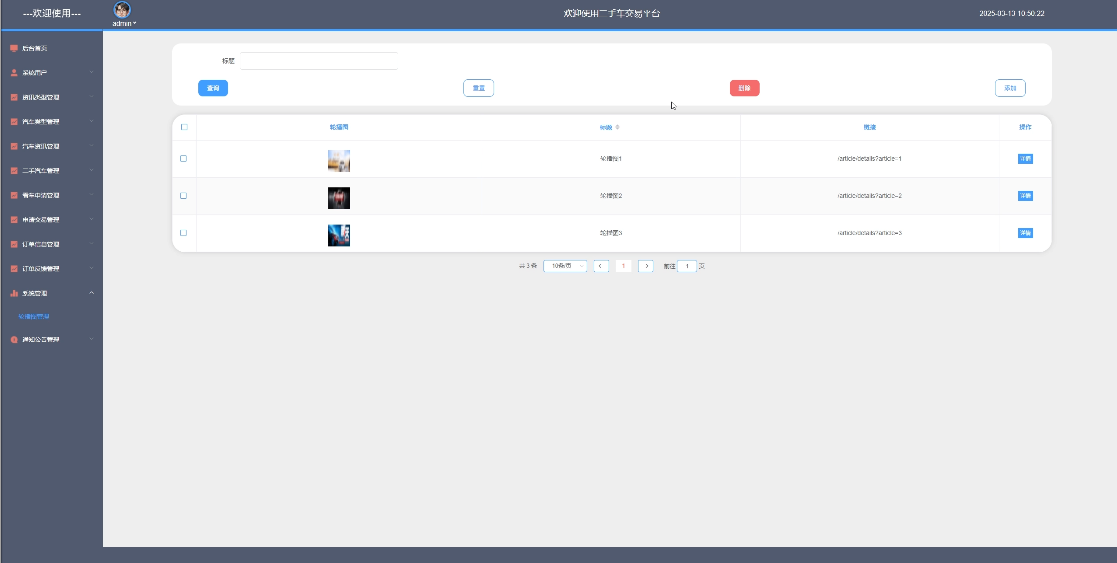Click the ---欢迎使用--- sidebar heading

click(x=52, y=14)
